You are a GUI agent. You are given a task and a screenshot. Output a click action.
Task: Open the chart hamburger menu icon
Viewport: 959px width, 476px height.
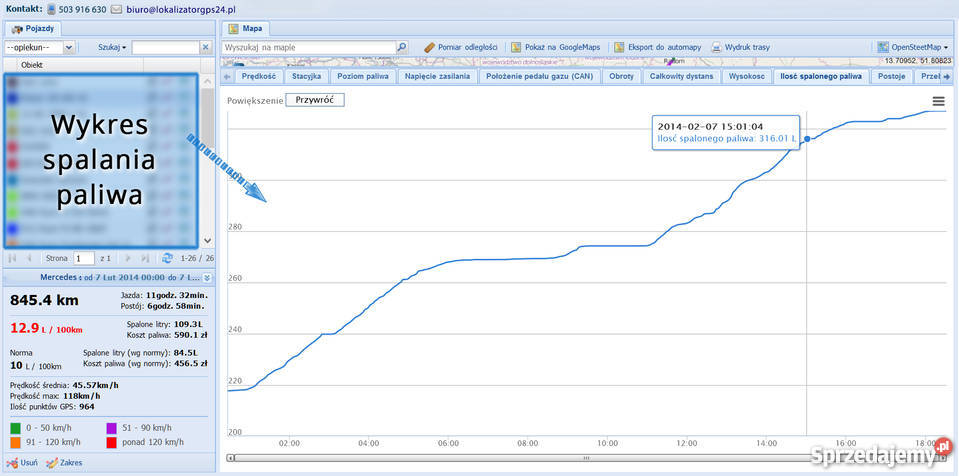[x=938, y=102]
